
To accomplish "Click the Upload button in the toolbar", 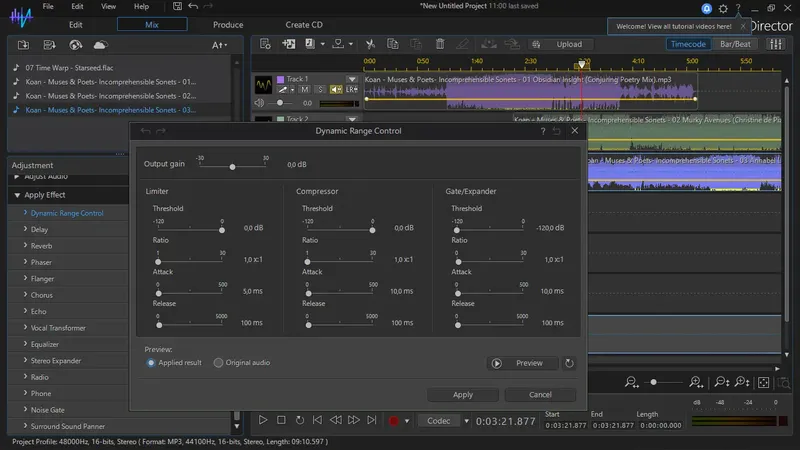I will click(568, 44).
